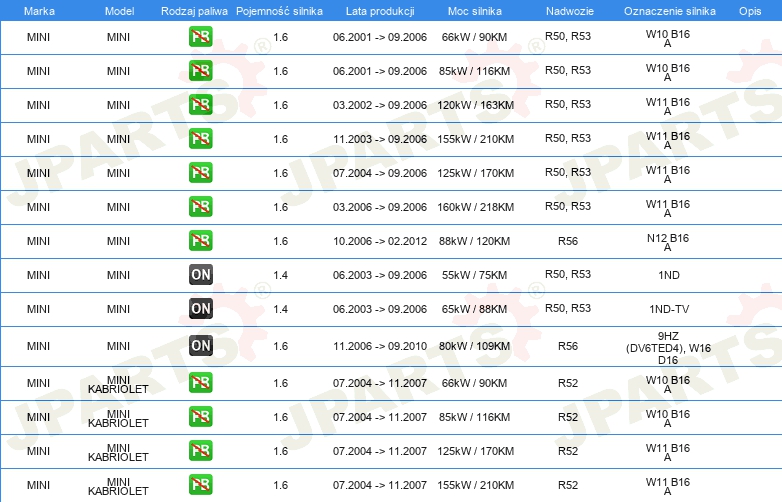The width and height of the screenshot is (782, 502).
Task: Select the 55kW / 75KM power cell
Action: [x=474, y=275]
